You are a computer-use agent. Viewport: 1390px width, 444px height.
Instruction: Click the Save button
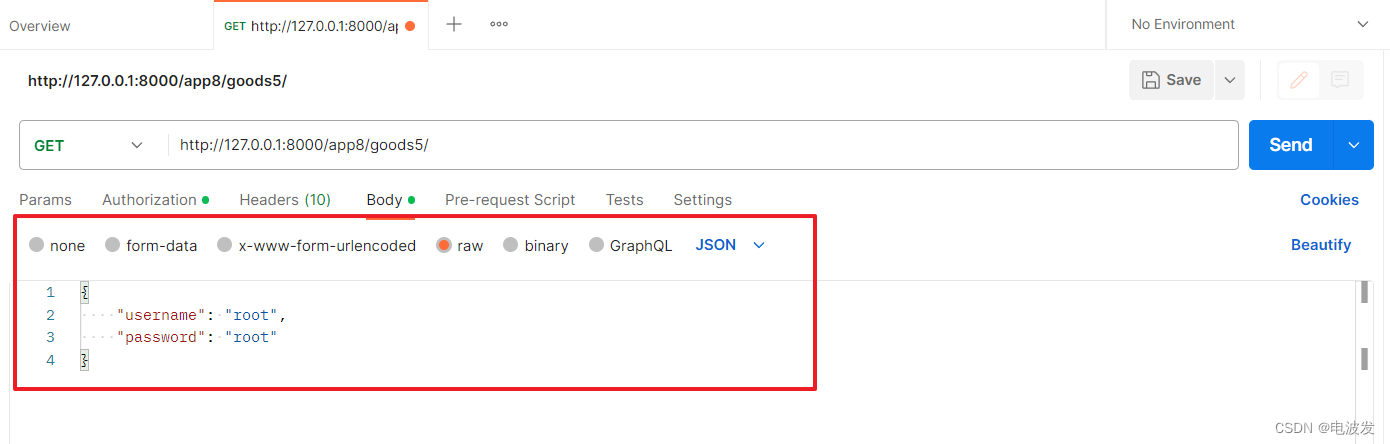[x=1172, y=80]
